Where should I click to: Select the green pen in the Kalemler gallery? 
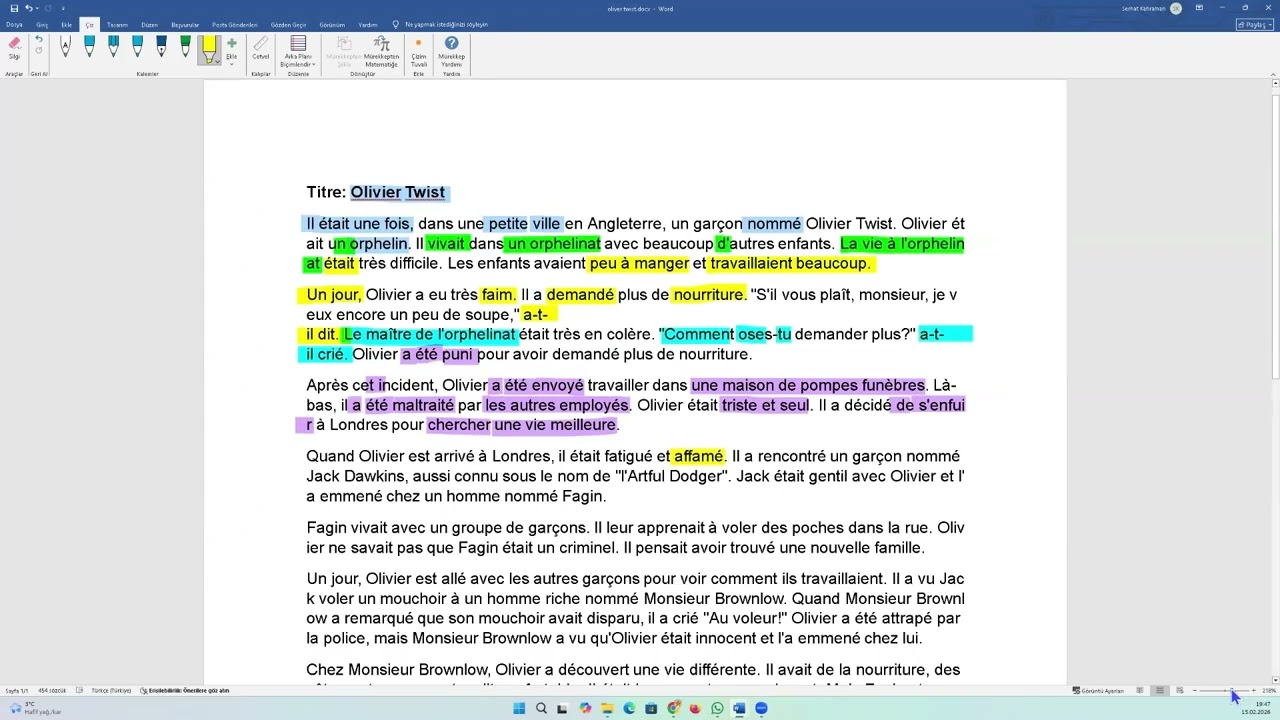tap(185, 47)
